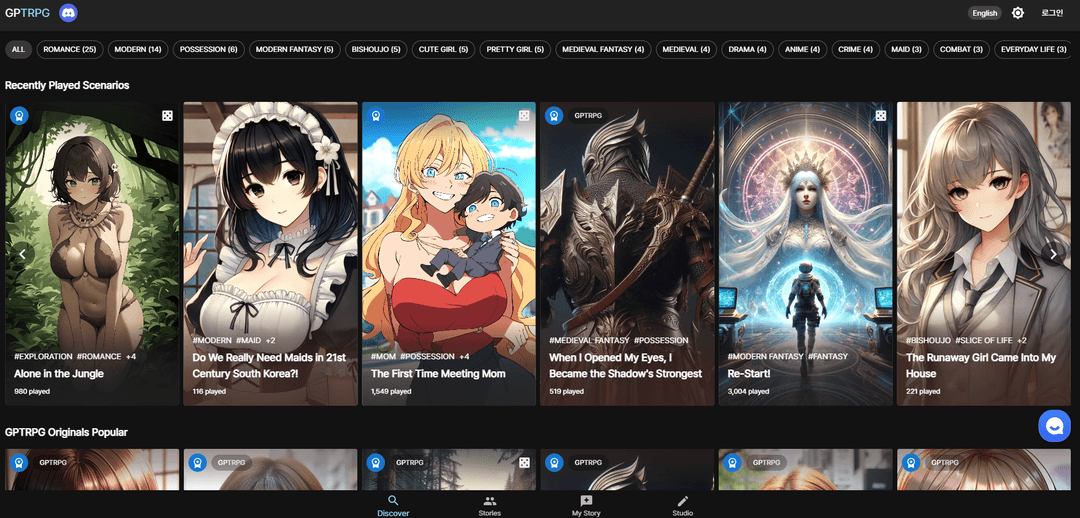Filter by BISHOUJO (5) tag
Viewport: 1080px width, 518px height.
coord(376,50)
